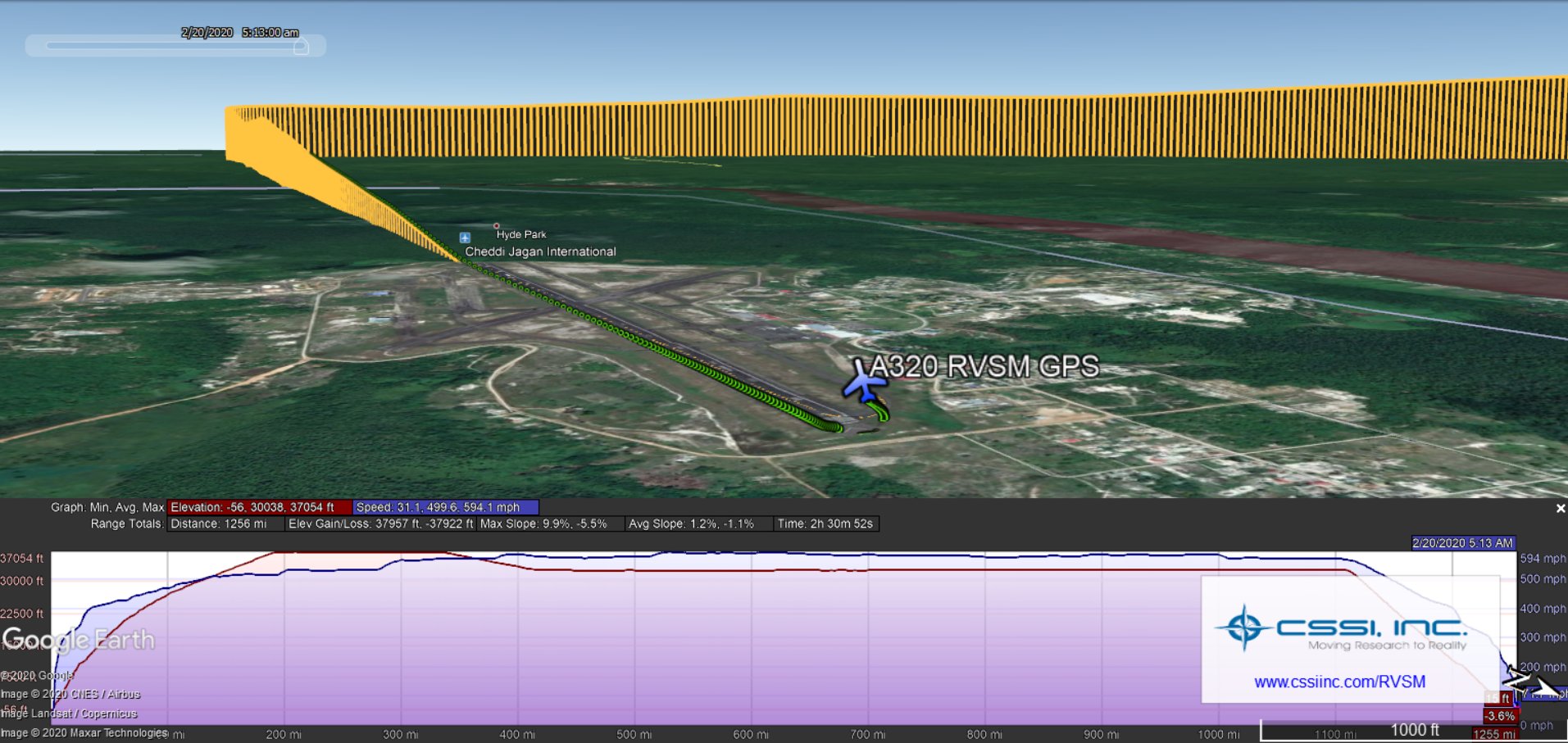Click the blue Speed min/avg/max readout

[445, 507]
